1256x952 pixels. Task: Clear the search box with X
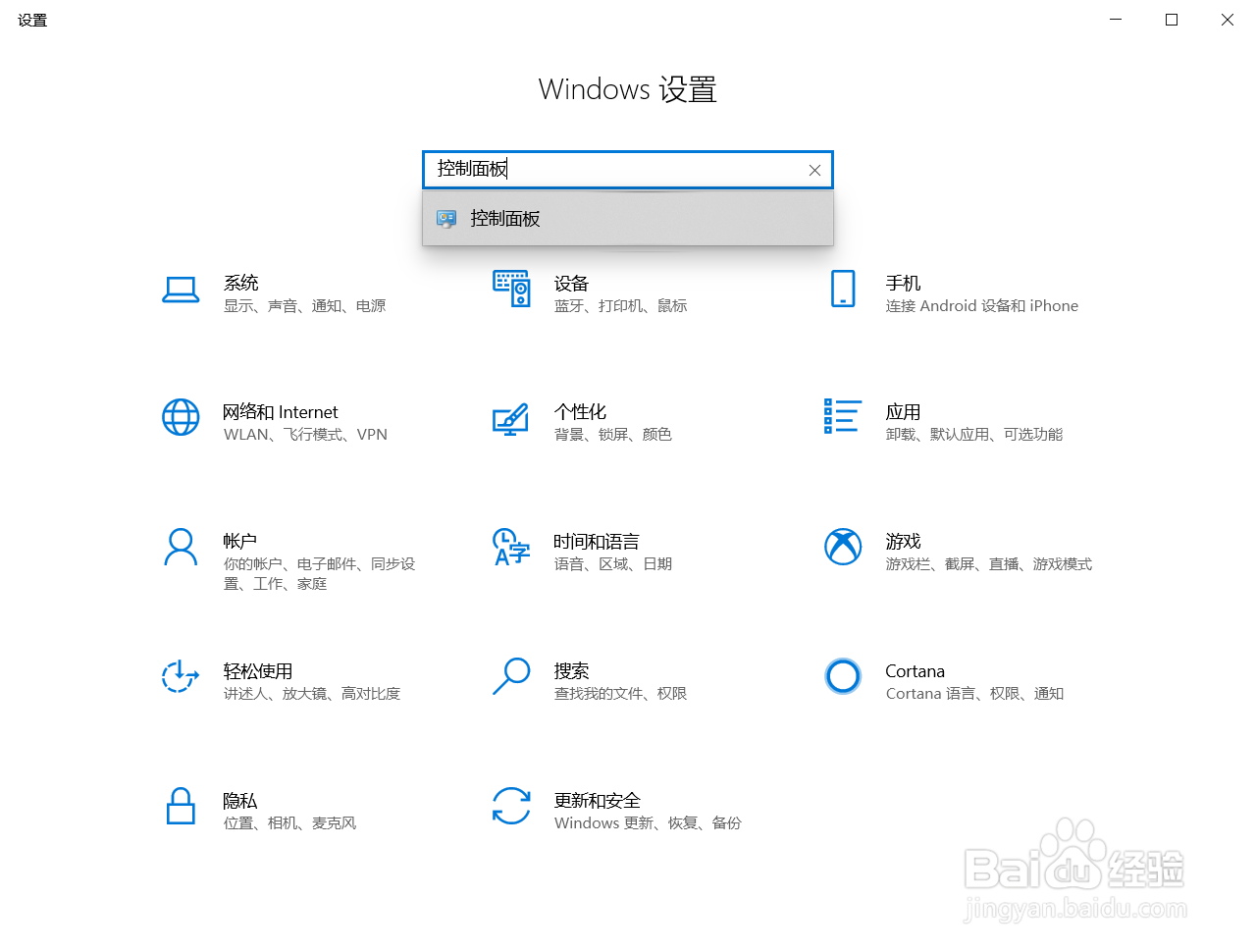coord(814,170)
